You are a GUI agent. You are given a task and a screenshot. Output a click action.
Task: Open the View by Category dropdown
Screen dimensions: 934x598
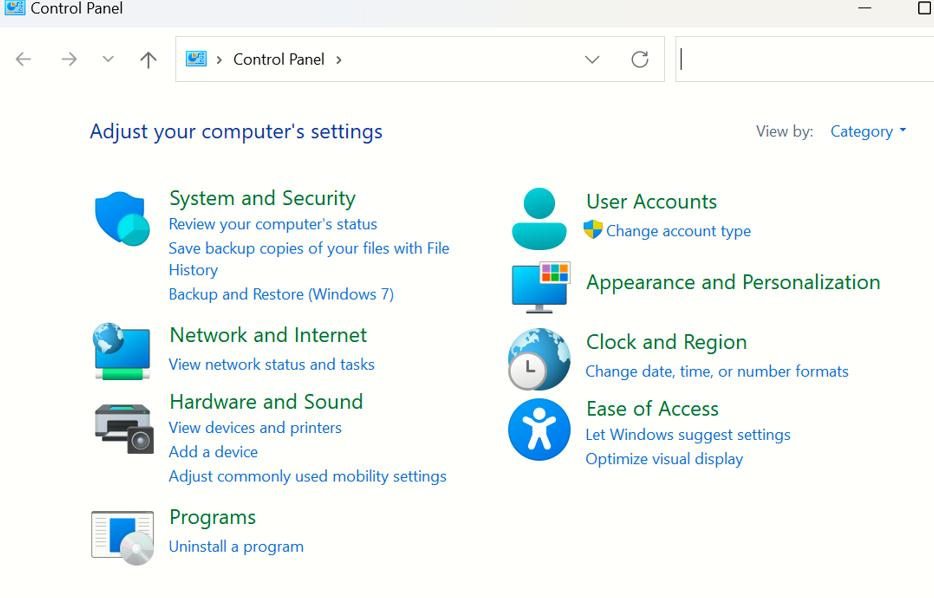(868, 131)
